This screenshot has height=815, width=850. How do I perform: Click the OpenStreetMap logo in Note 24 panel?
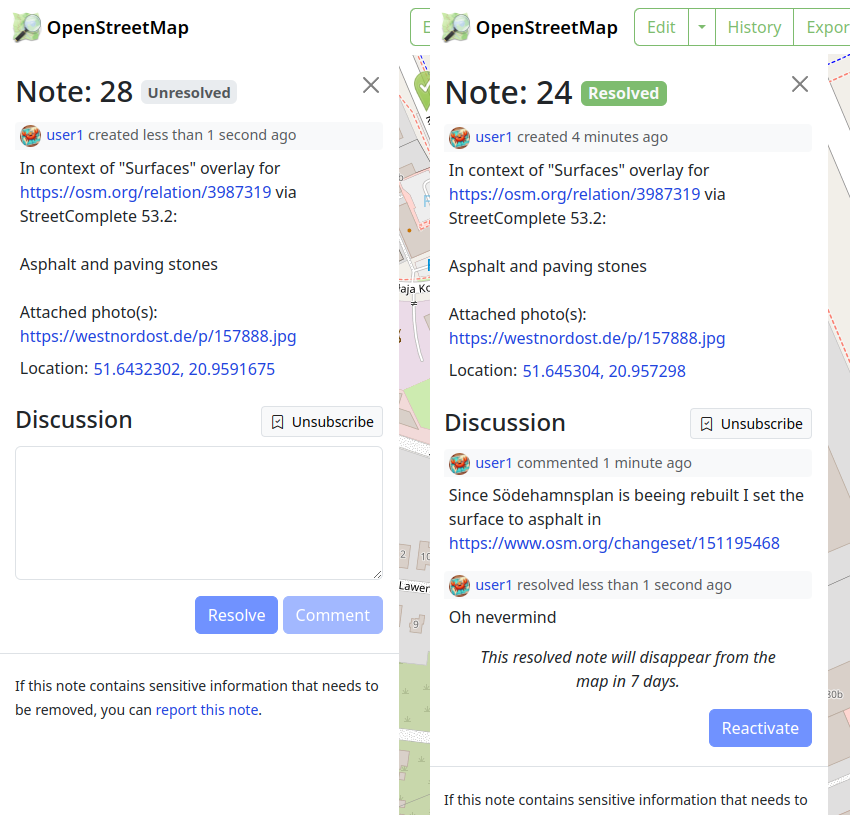point(456,27)
